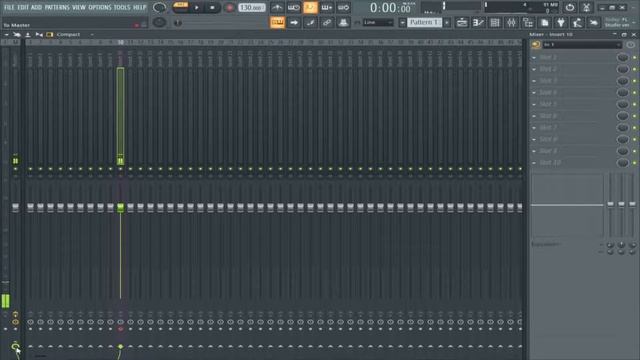Toggle Slot 4 green enable light
Screen dimensions: 640x360
[634, 93]
